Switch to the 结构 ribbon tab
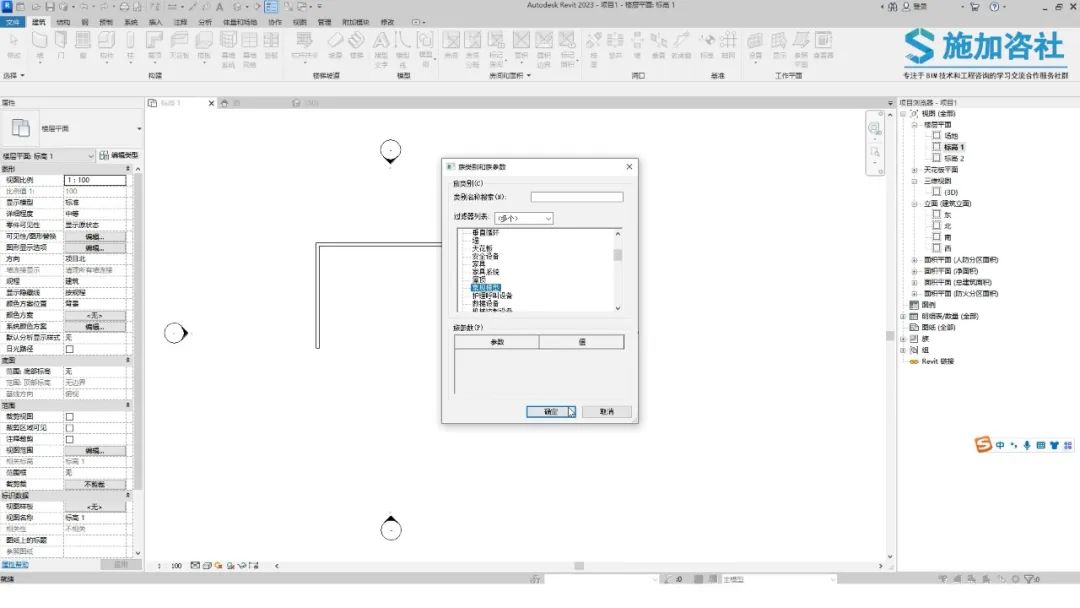The height and width of the screenshot is (608, 1080). click(x=63, y=22)
